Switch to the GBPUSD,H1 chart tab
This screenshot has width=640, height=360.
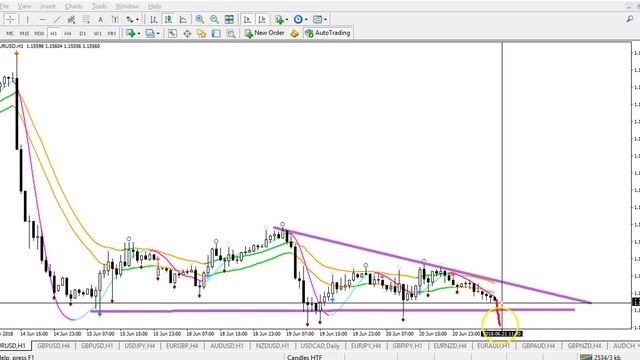tap(97, 346)
